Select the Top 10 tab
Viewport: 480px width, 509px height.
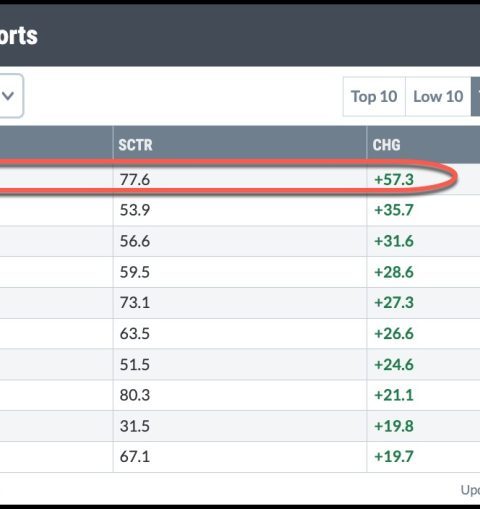coord(374,97)
